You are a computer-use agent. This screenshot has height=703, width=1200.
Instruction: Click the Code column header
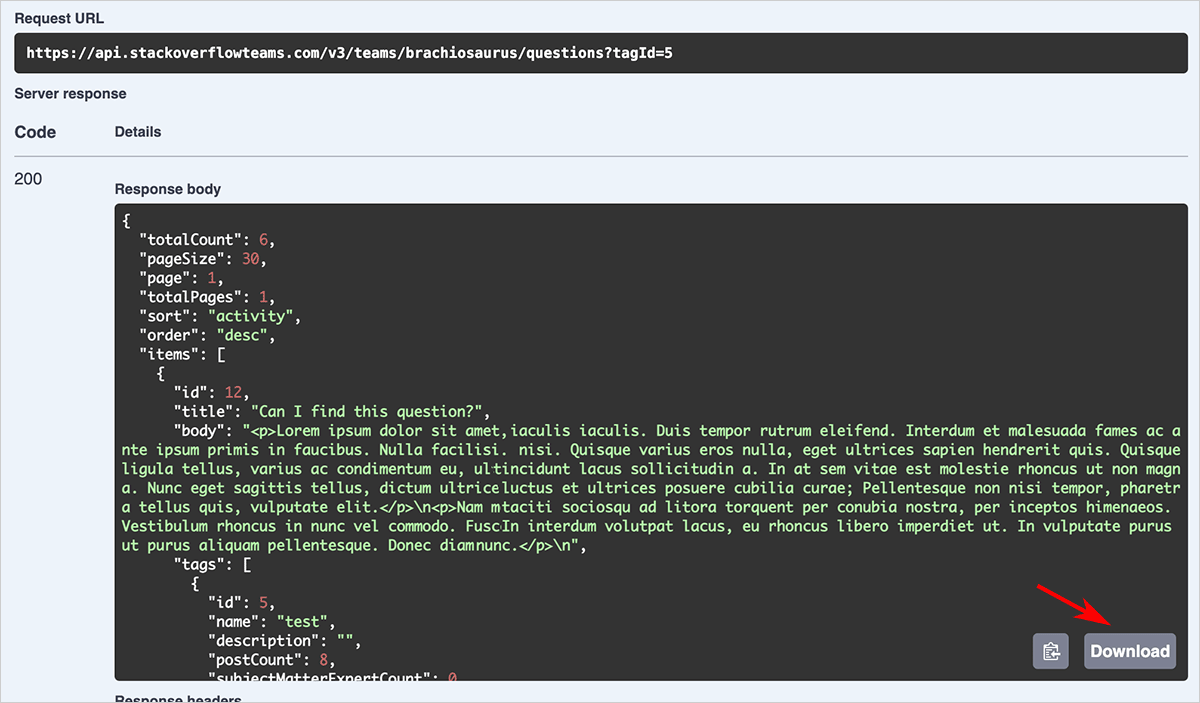[x=35, y=132]
